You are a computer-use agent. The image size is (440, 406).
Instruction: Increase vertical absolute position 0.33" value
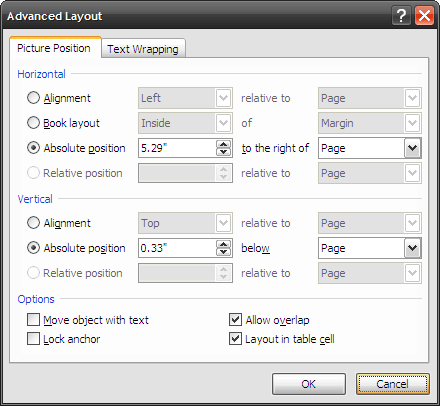[x=223, y=244]
